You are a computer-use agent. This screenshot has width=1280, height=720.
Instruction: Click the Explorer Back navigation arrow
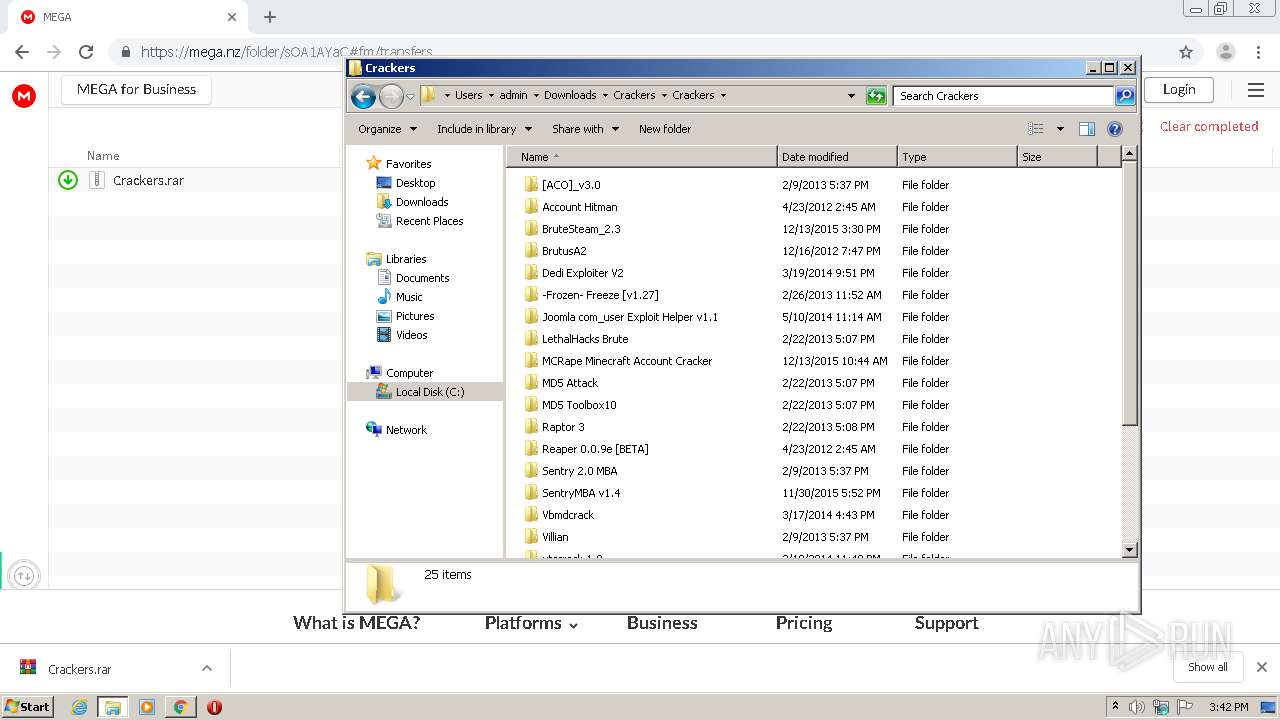(363, 96)
